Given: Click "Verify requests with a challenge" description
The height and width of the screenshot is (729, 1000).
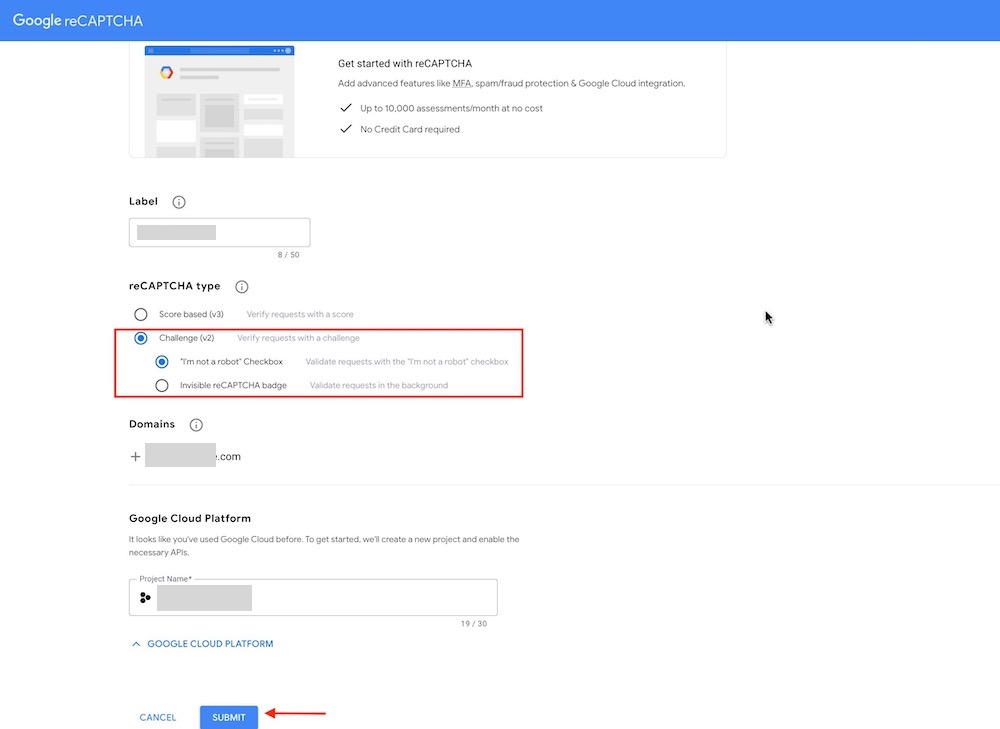Looking at the screenshot, I should coord(298,338).
